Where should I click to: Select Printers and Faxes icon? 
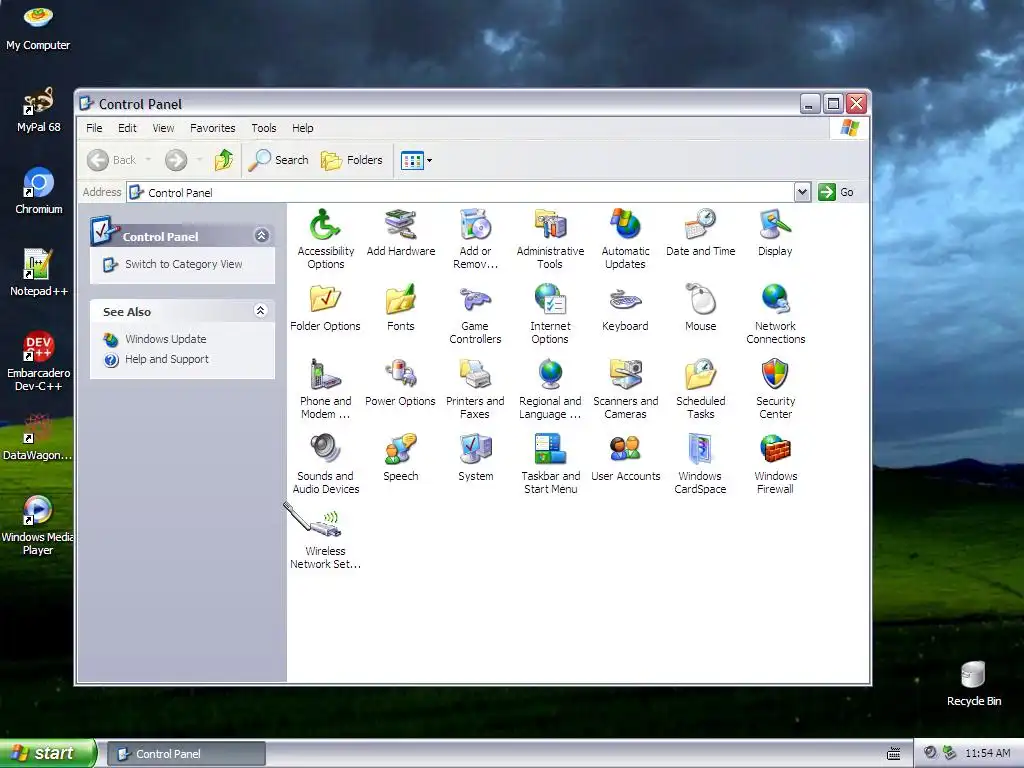tap(475, 389)
